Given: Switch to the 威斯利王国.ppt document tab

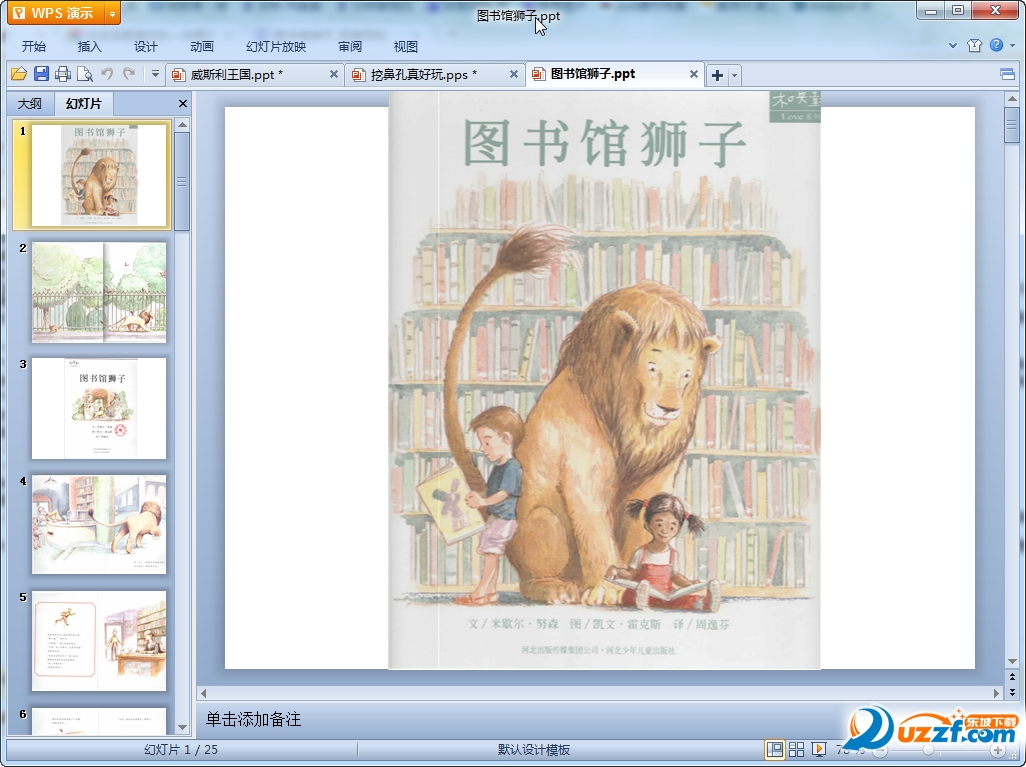Looking at the screenshot, I should click(x=237, y=75).
